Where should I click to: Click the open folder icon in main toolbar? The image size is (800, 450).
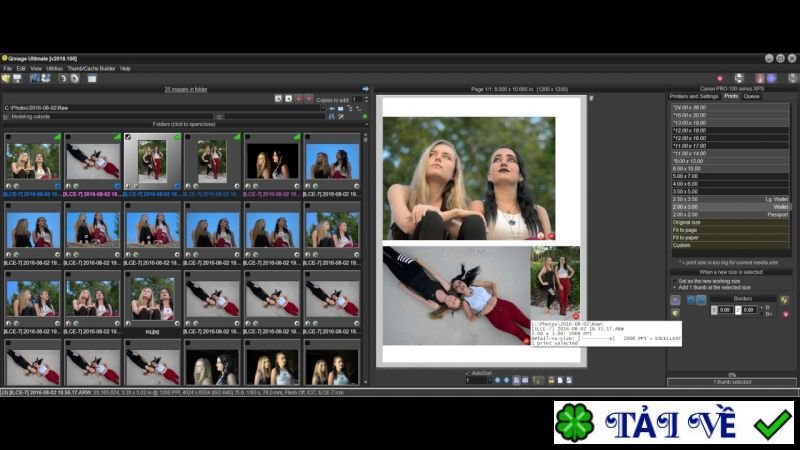coord(6,78)
